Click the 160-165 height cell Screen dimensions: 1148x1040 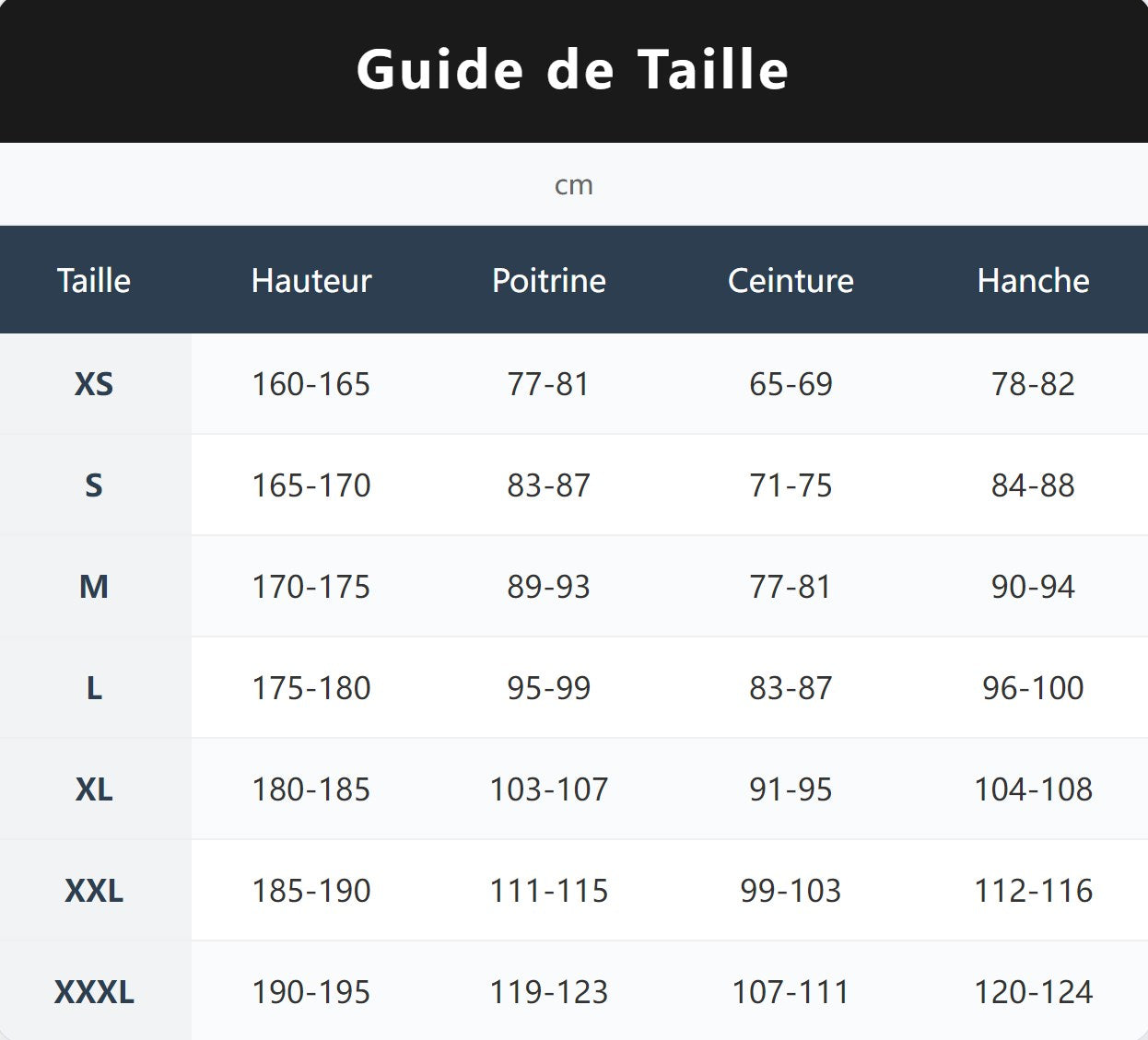click(x=311, y=384)
